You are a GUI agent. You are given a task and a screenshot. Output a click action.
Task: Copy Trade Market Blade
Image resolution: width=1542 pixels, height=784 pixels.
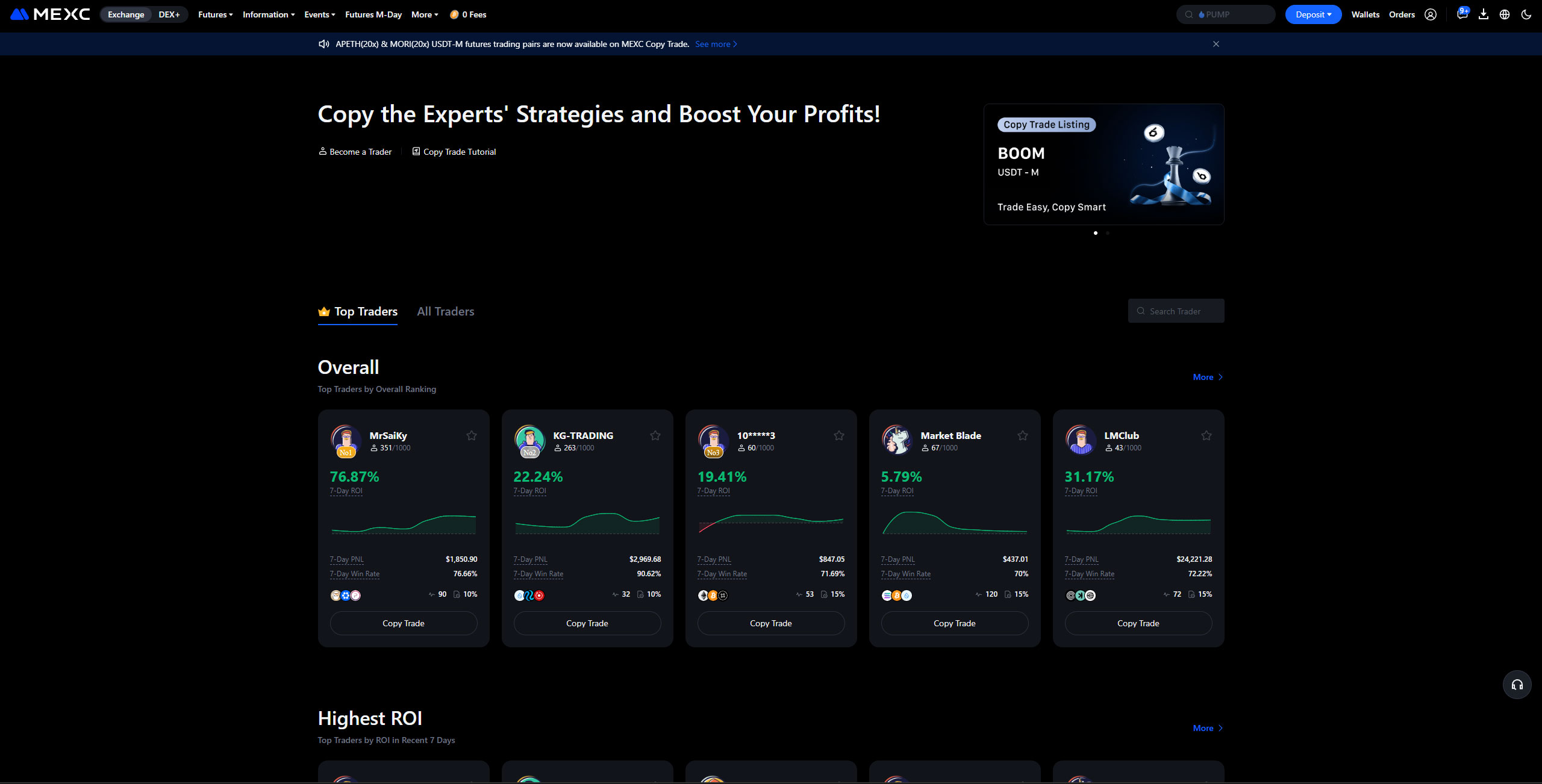pyautogui.click(x=955, y=623)
